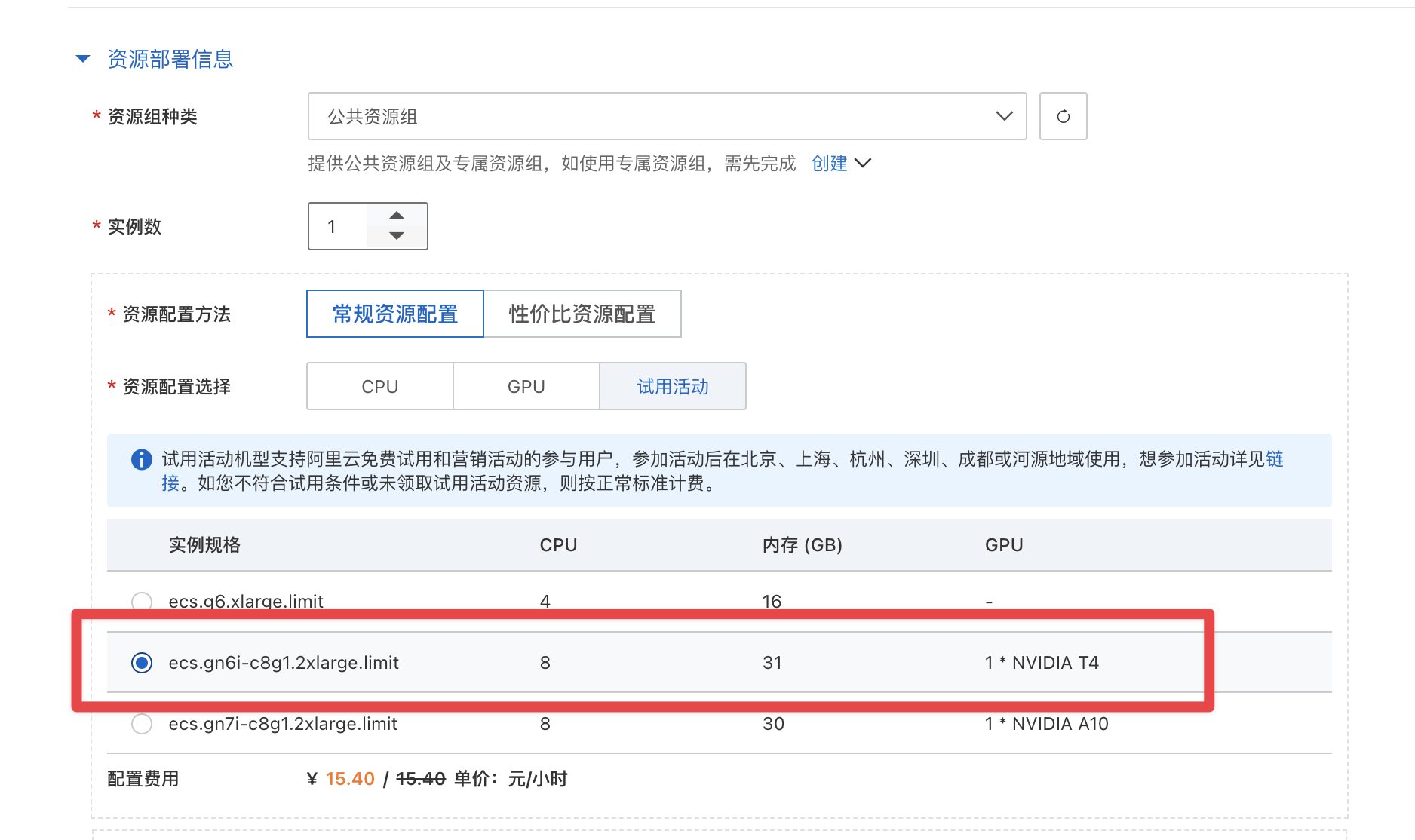Screen dimensions: 1415x840
Task: Click the GPU column header
Action: 1004,545
